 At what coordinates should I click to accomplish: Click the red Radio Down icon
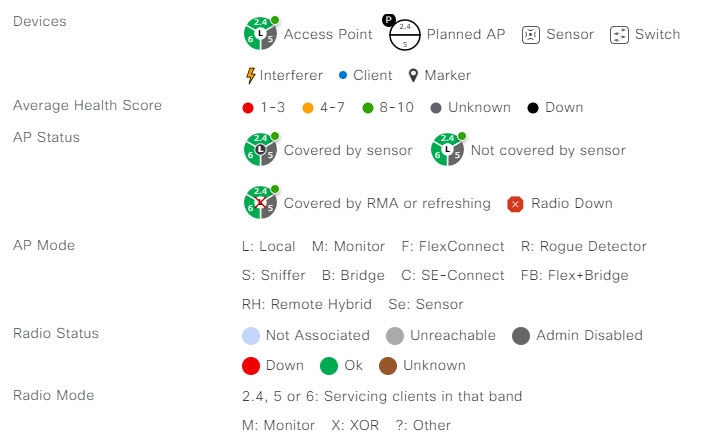pyautogui.click(x=515, y=204)
